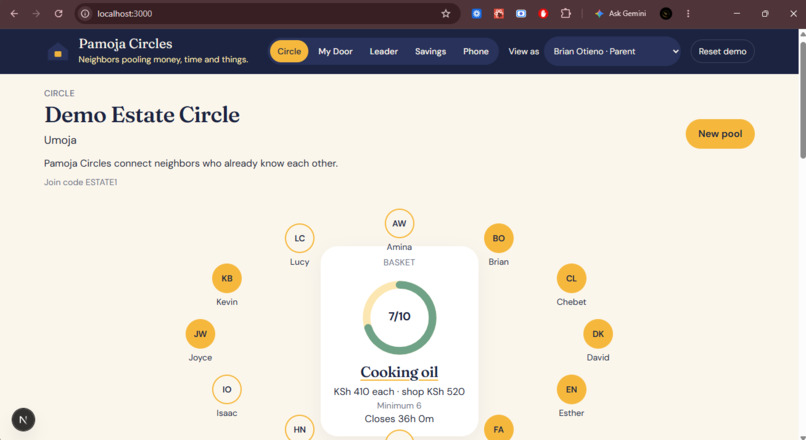Open the Phone tab
The width and height of the screenshot is (806, 440).
[x=475, y=51]
